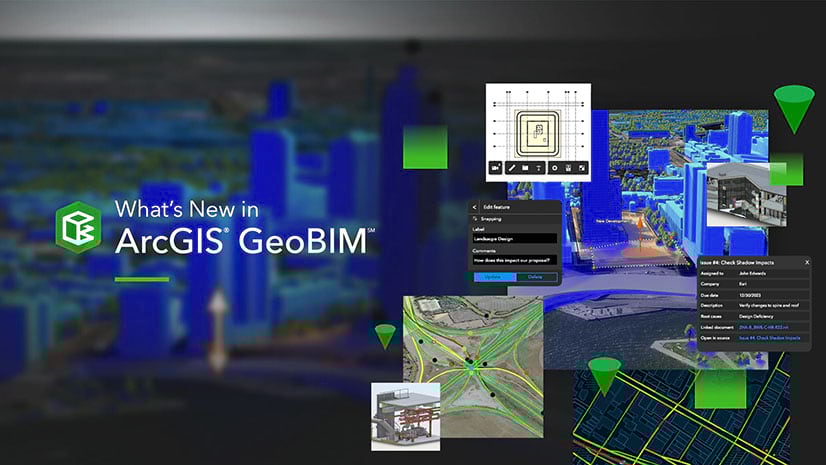Open the Linked document link
Image resolution: width=826 pixels, height=465 pixels.
point(764,327)
